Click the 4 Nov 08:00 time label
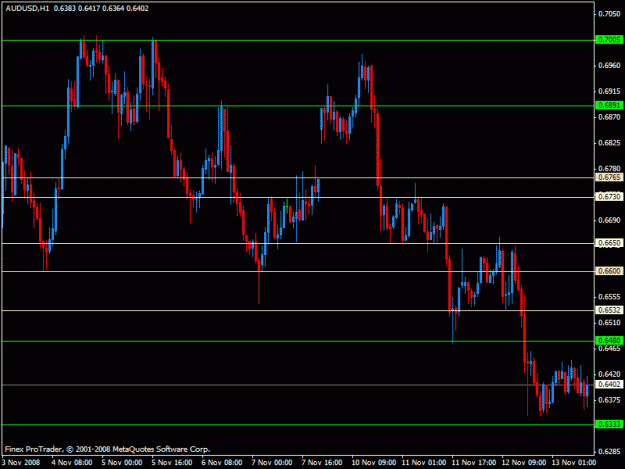Screen dimensions: 625x469 [x=72, y=462]
